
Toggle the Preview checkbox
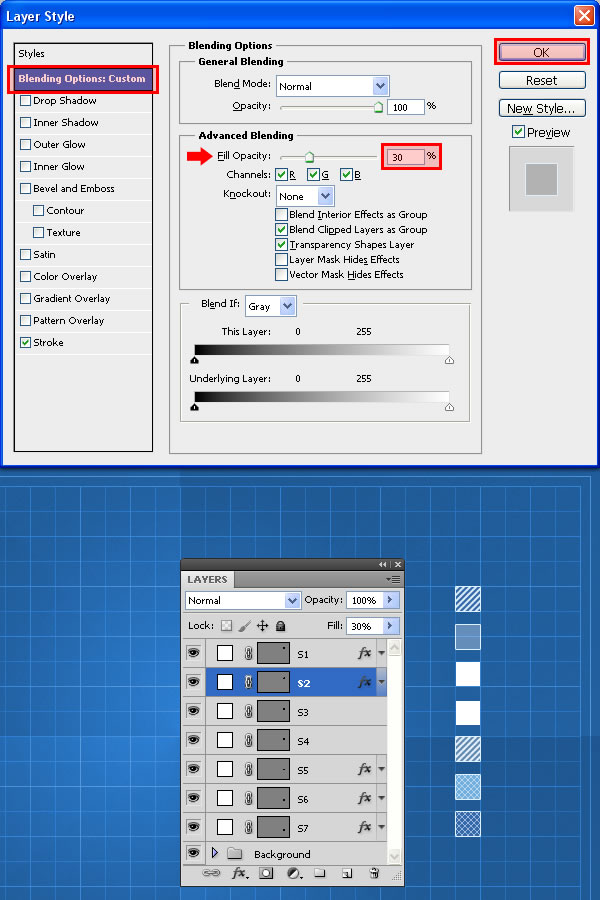click(x=518, y=132)
